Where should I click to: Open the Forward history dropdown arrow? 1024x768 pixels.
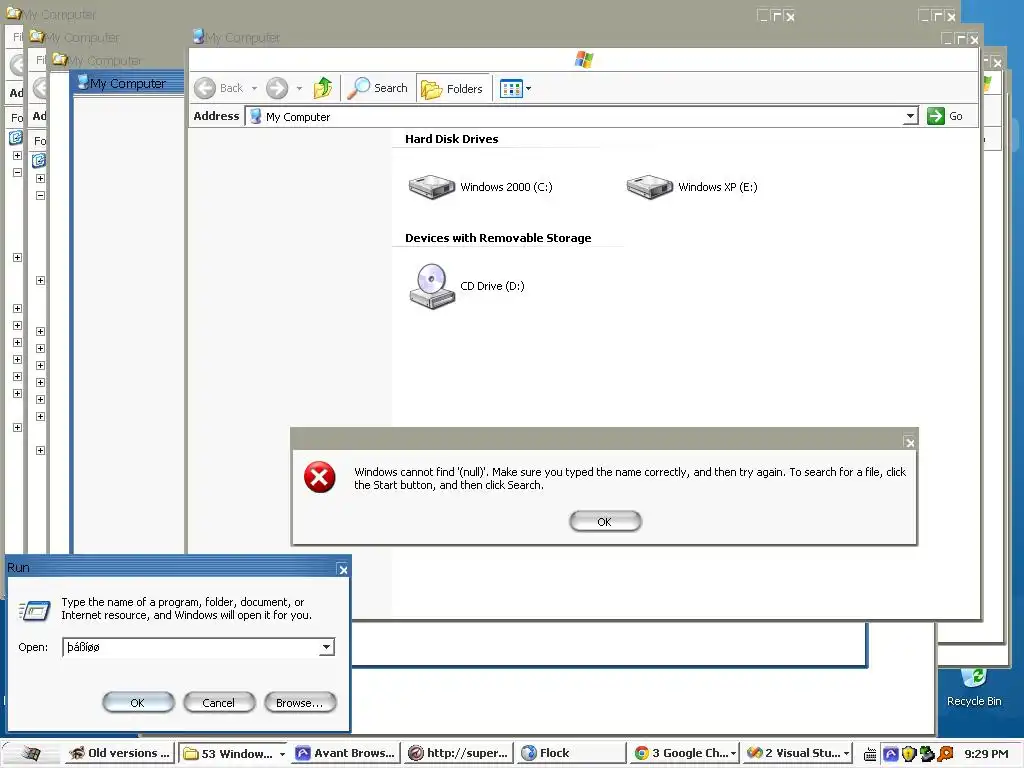(x=299, y=88)
